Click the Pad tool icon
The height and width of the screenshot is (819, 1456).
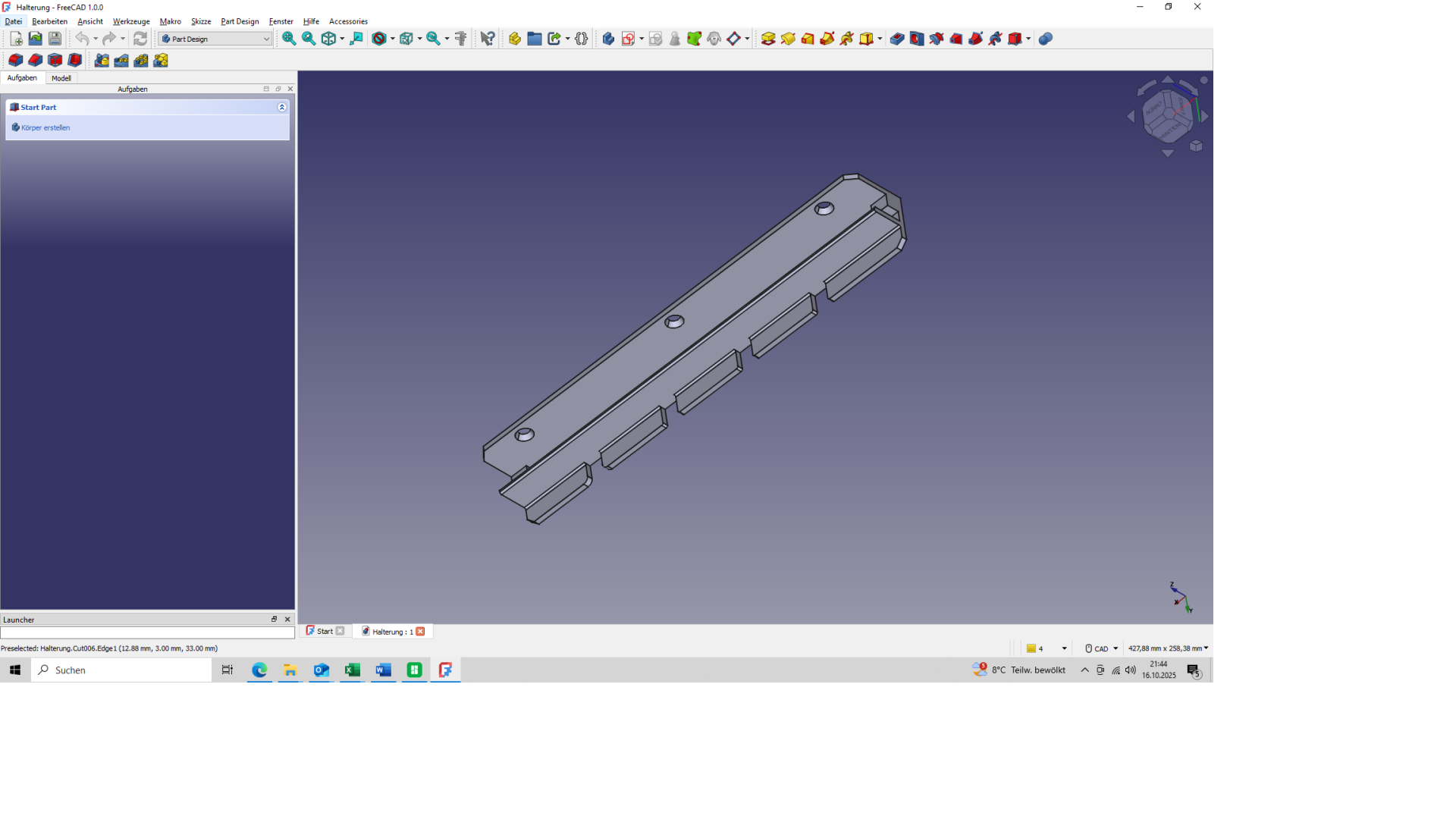pyautogui.click(x=768, y=39)
